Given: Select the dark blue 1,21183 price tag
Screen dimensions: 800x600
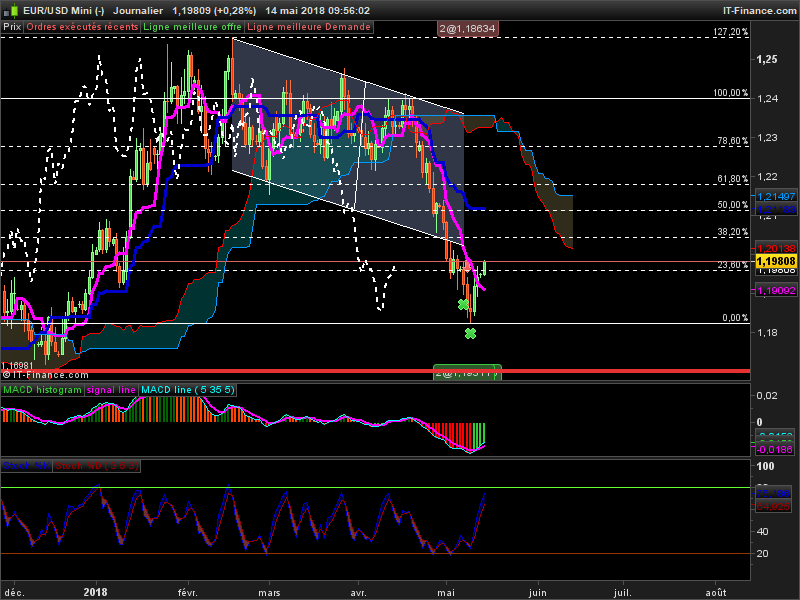Looking at the screenshot, I should coord(776,210).
